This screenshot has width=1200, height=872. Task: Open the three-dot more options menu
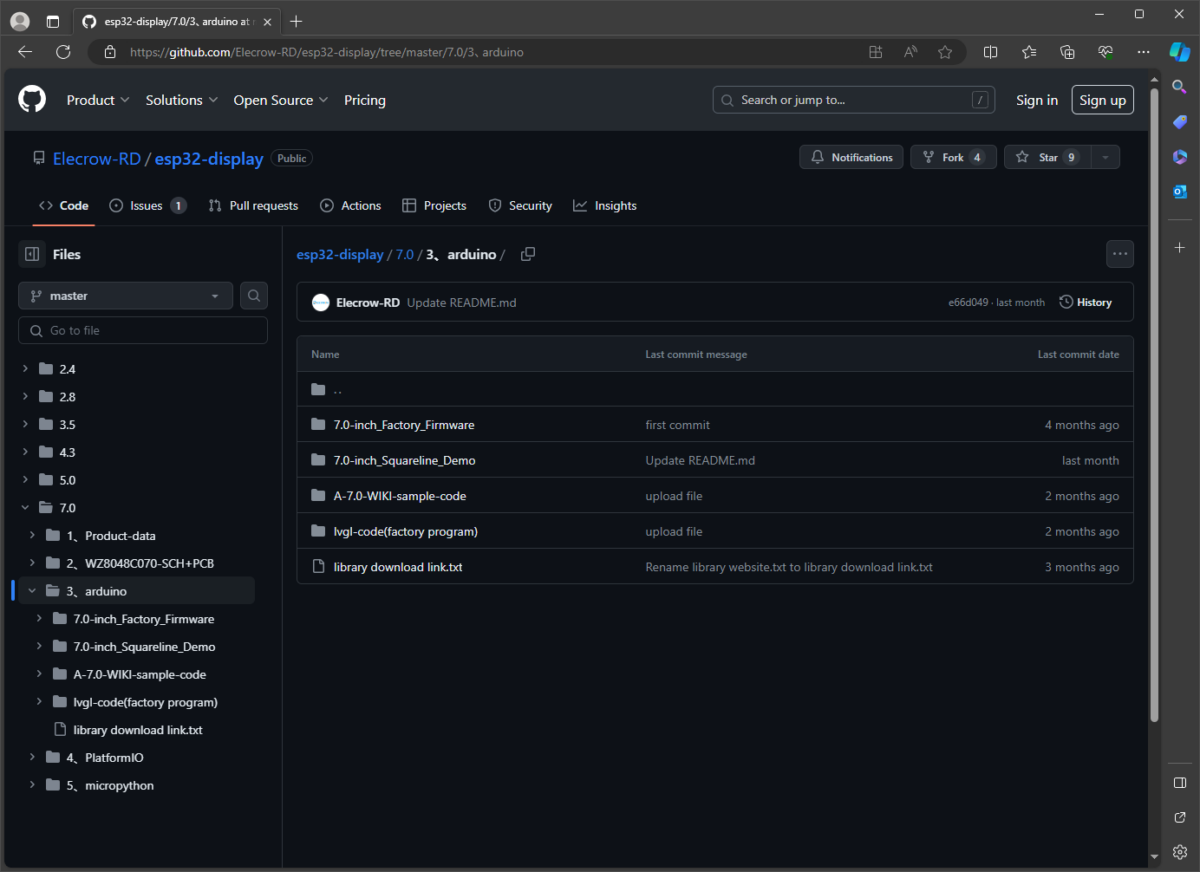[x=1119, y=254]
